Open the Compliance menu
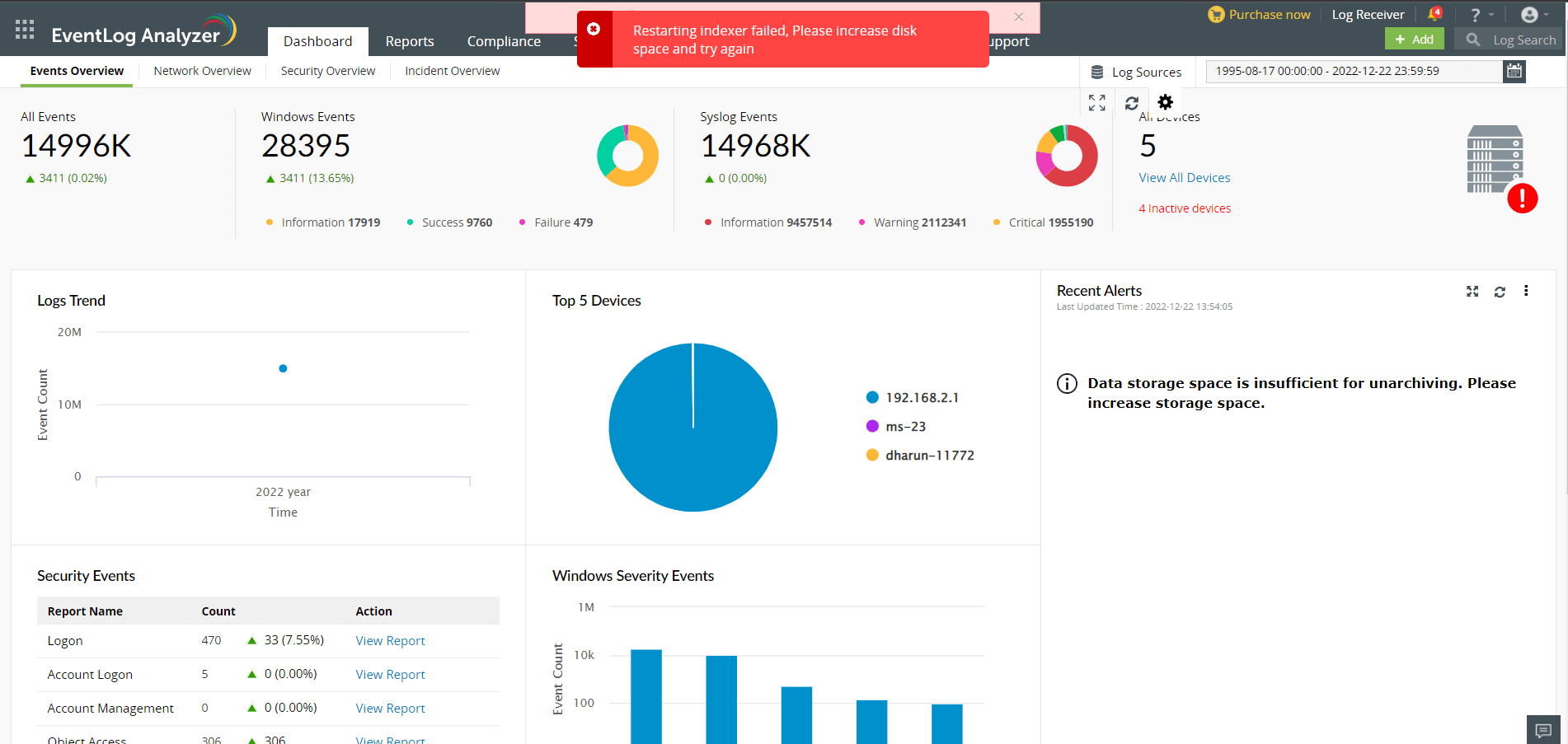Image resolution: width=1568 pixels, height=744 pixels. tap(503, 41)
